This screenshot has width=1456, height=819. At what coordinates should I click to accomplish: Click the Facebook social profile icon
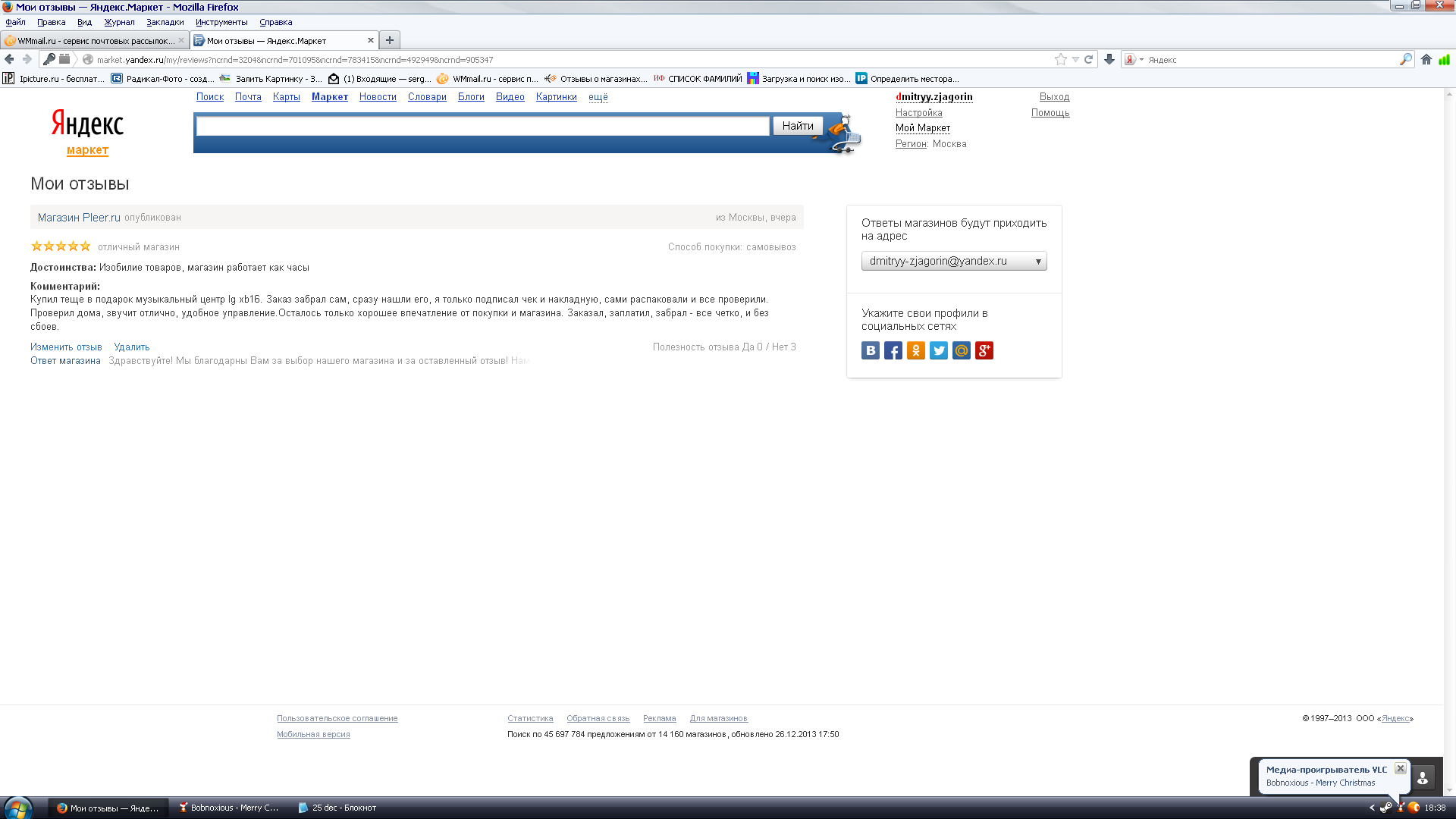[x=893, y=350]
